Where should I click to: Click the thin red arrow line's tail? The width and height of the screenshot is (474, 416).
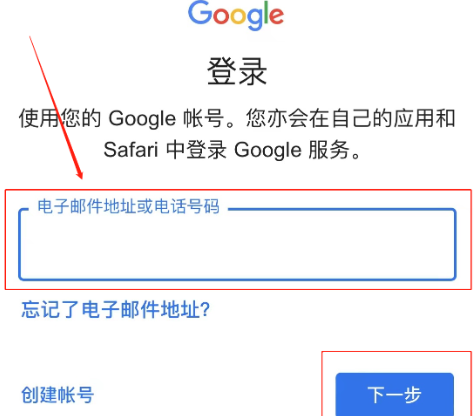pyautogui.click(x=31, y=38)
